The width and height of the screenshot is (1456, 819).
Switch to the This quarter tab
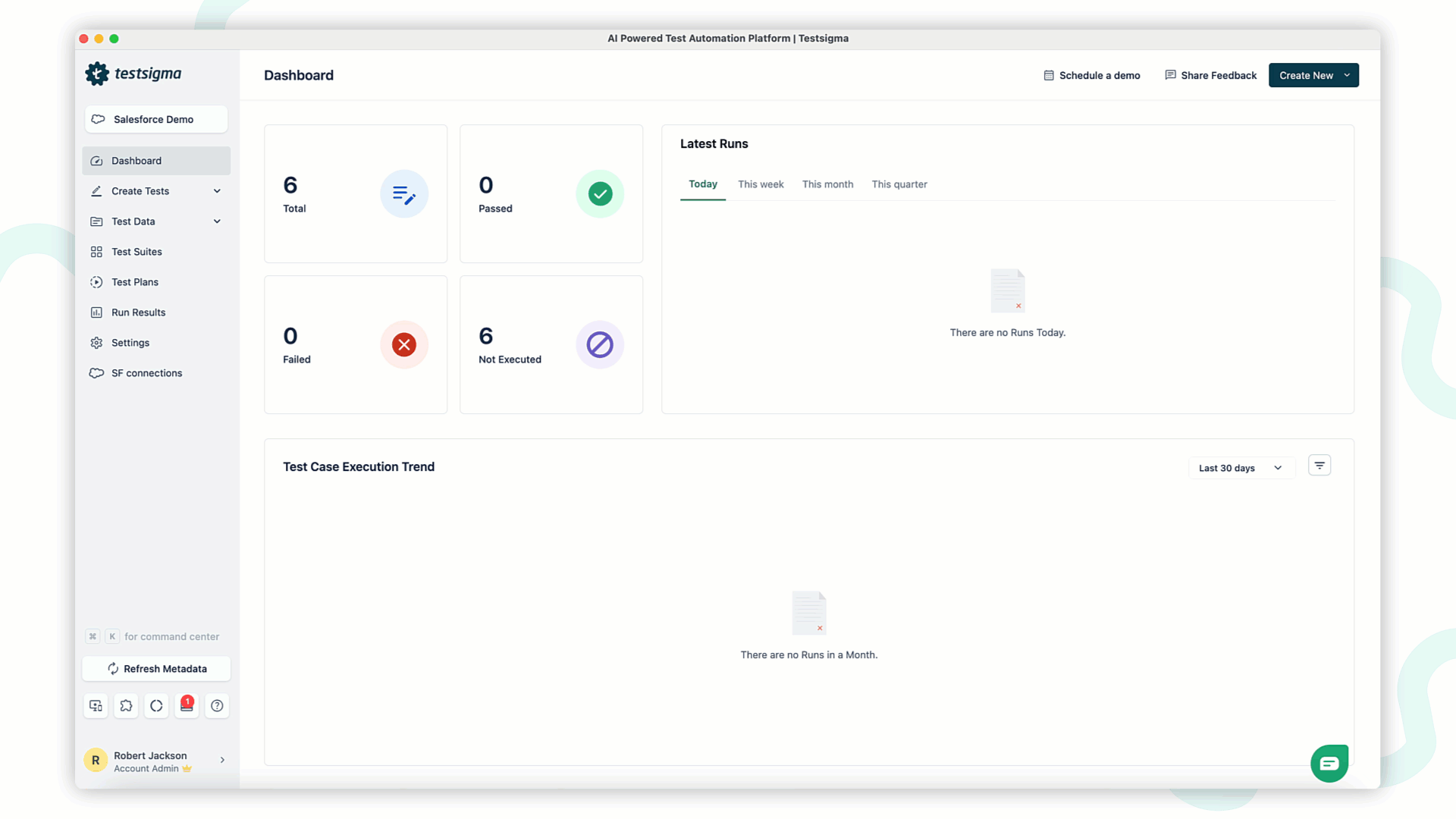coord(899,184)
